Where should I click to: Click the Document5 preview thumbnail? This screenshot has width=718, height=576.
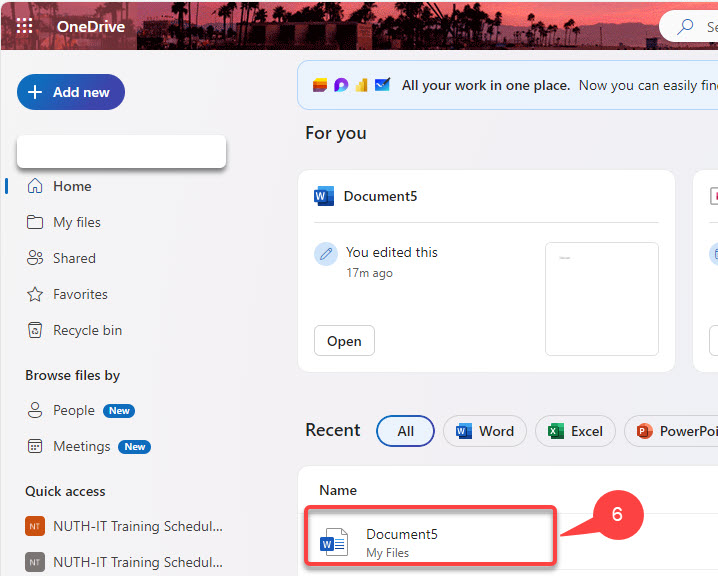pyautogui.click(x=602, y=299)
